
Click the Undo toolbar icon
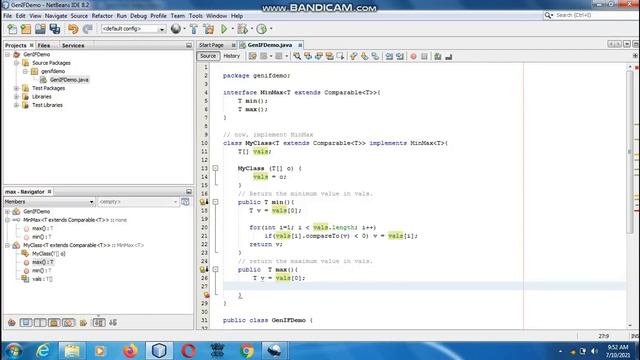[x=73, y=29]
